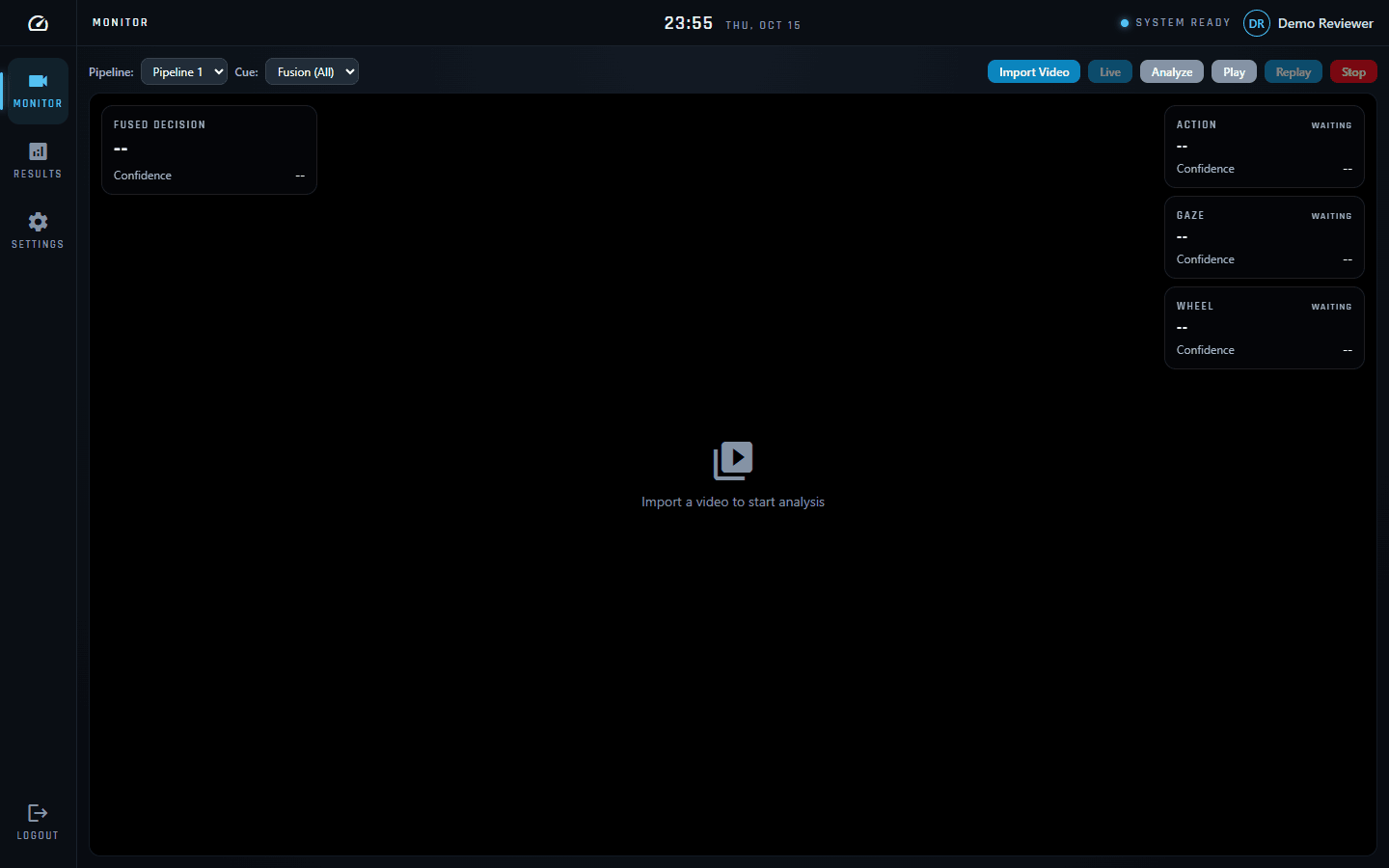Open the Cue Fusion (All) dropdown
This screenshot has width=1389, height=868.
coord(312,71)
